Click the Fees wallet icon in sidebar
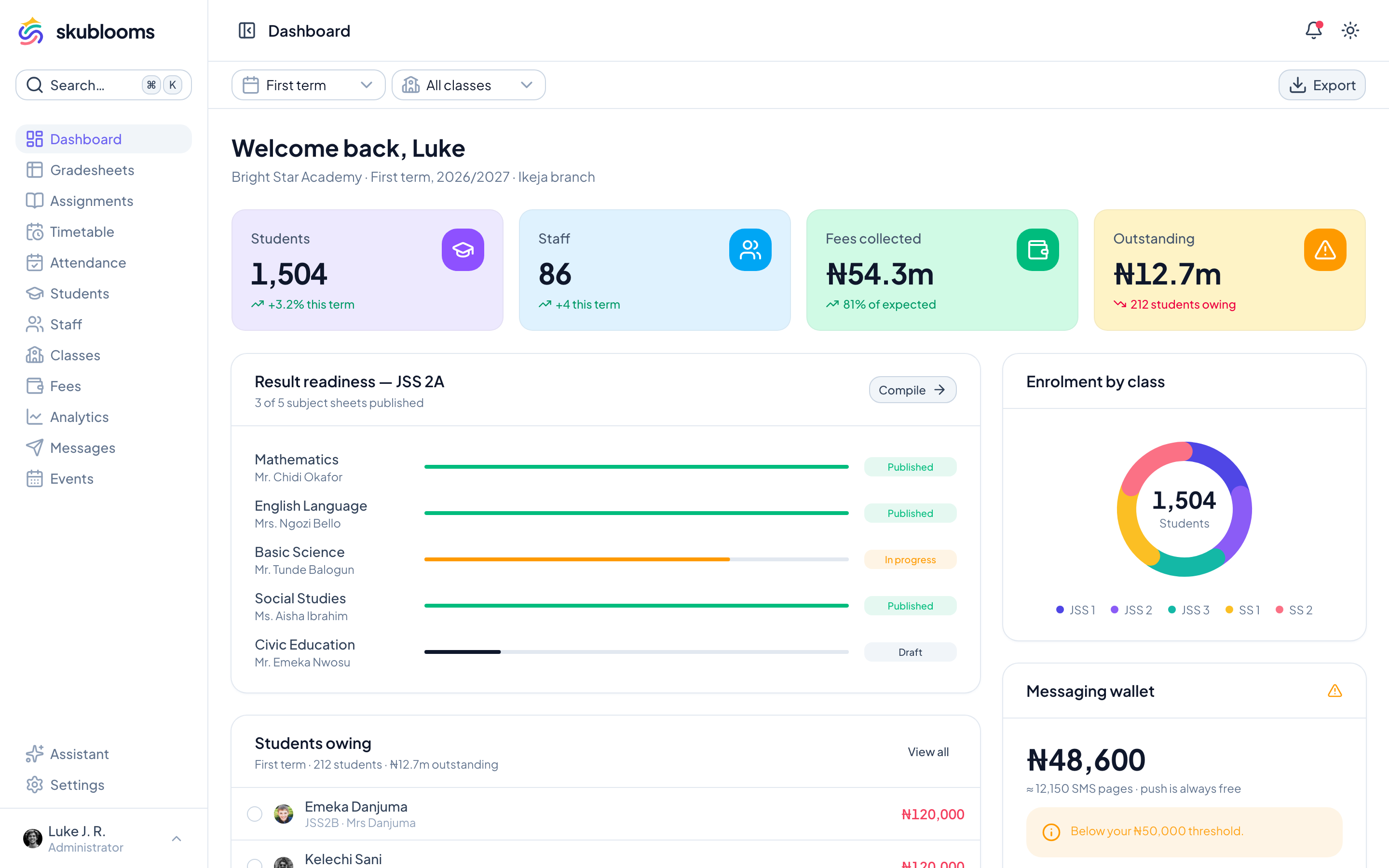This screenshot has width=1389, height=868. (34, 386)
